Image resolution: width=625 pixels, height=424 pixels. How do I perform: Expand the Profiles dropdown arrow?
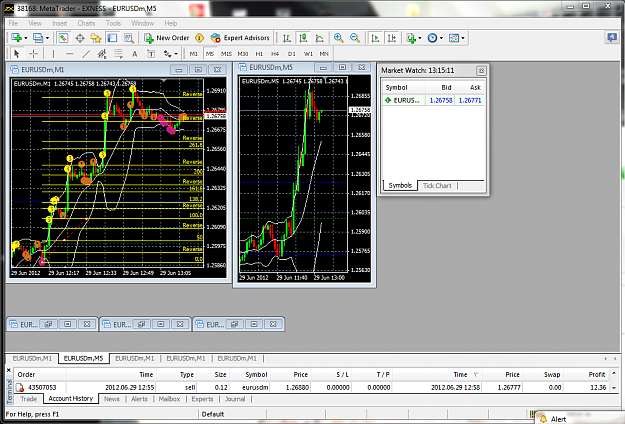tap(47, 38)
